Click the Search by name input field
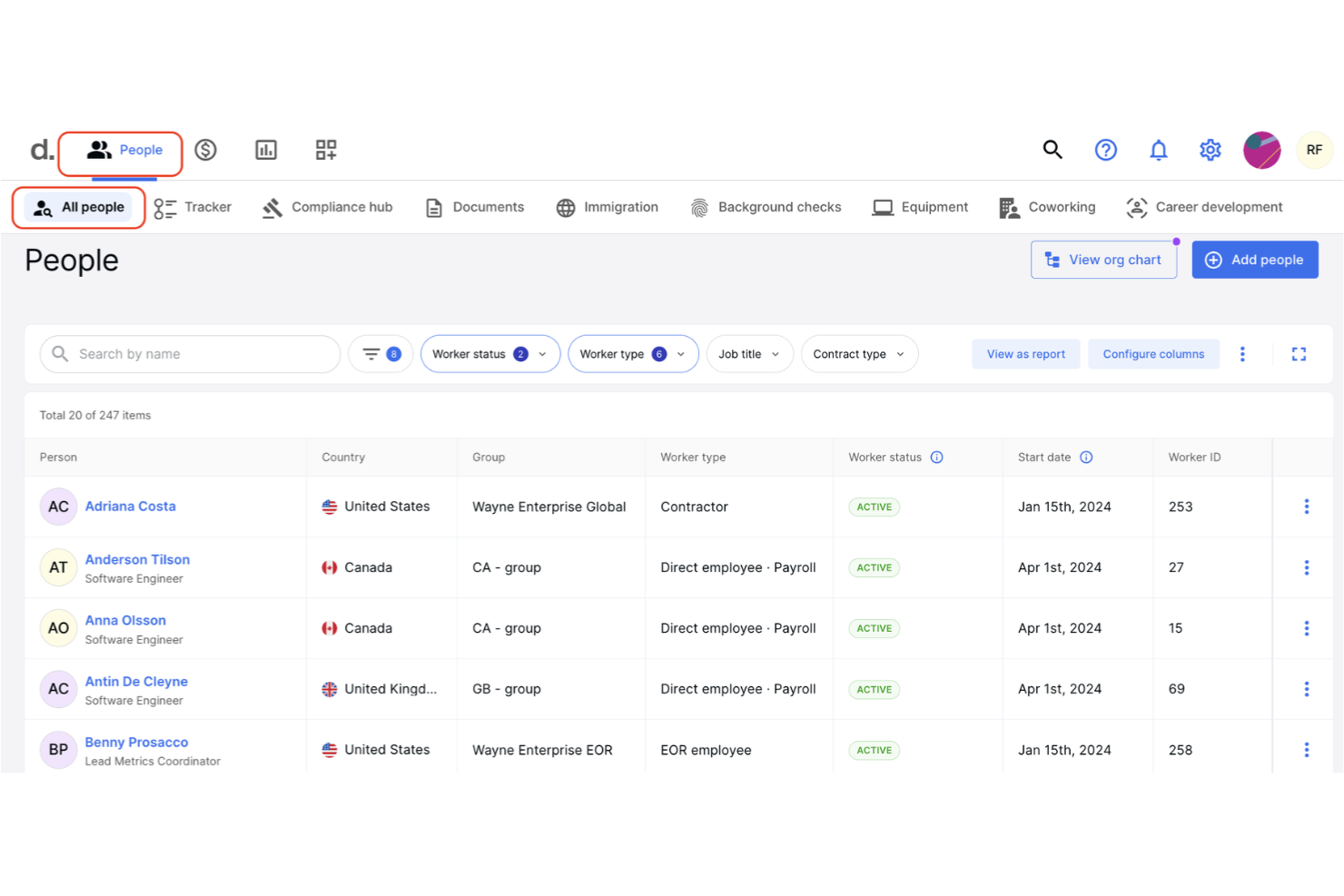Image resolution: width=1344 pixels, height=896 pixels. click(189, 354)
